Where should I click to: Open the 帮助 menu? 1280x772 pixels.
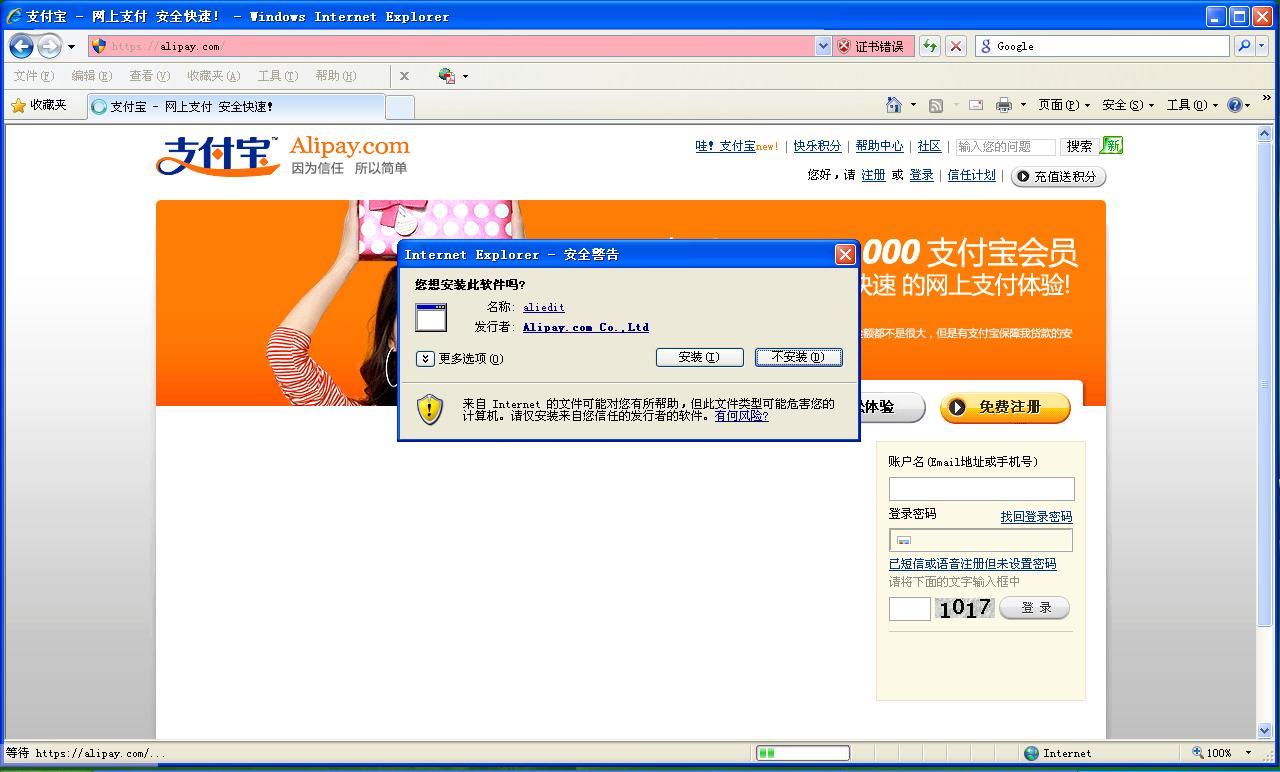coord(335,76)
